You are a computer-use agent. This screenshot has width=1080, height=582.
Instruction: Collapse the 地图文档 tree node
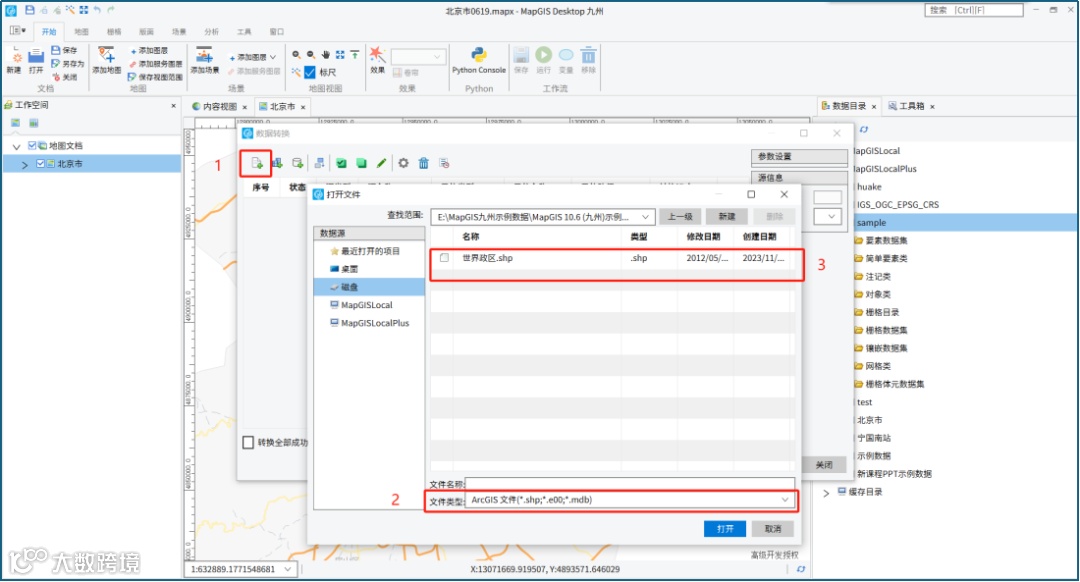coord(17,146)
